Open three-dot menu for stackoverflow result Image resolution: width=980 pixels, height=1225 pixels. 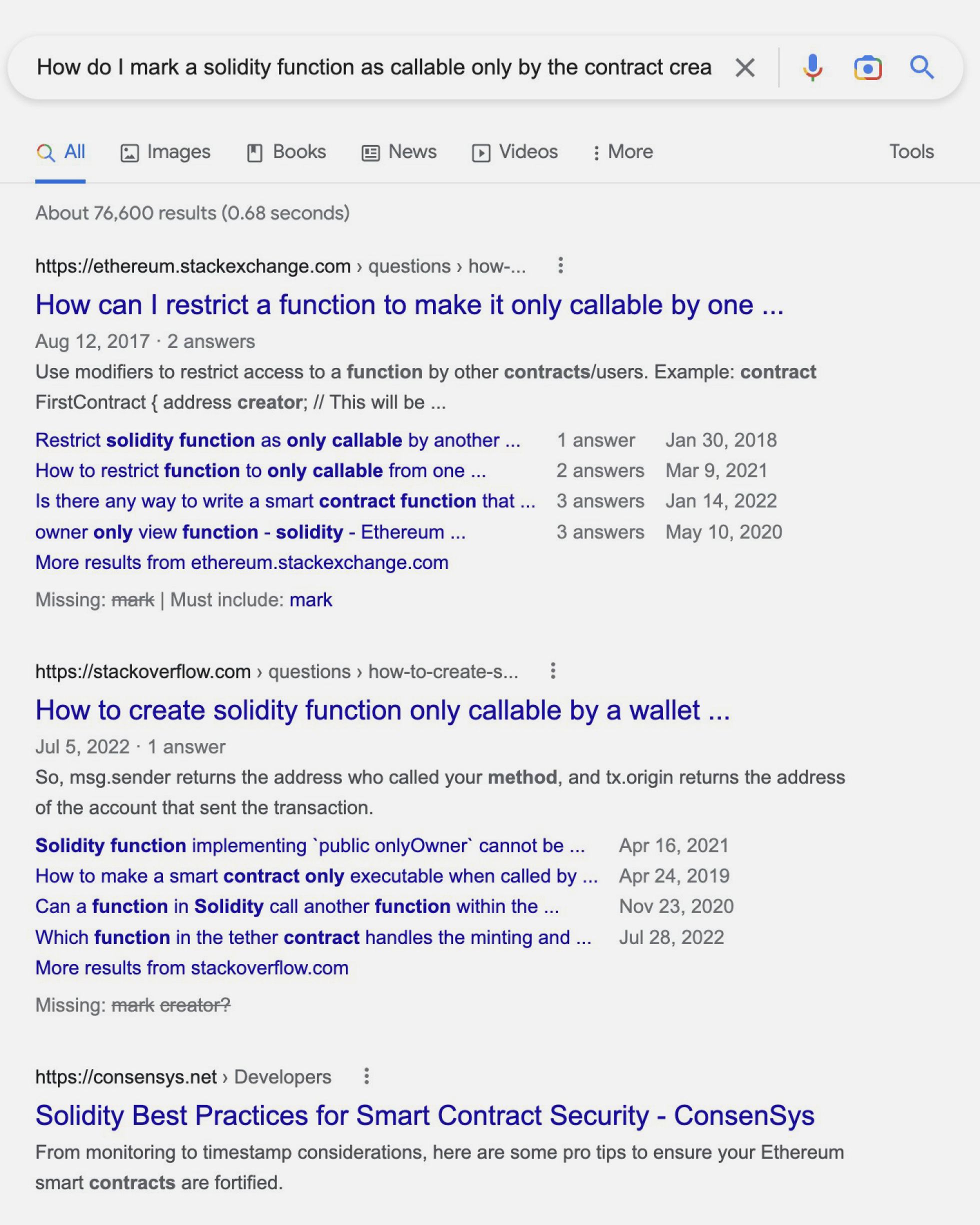point(553,670)
